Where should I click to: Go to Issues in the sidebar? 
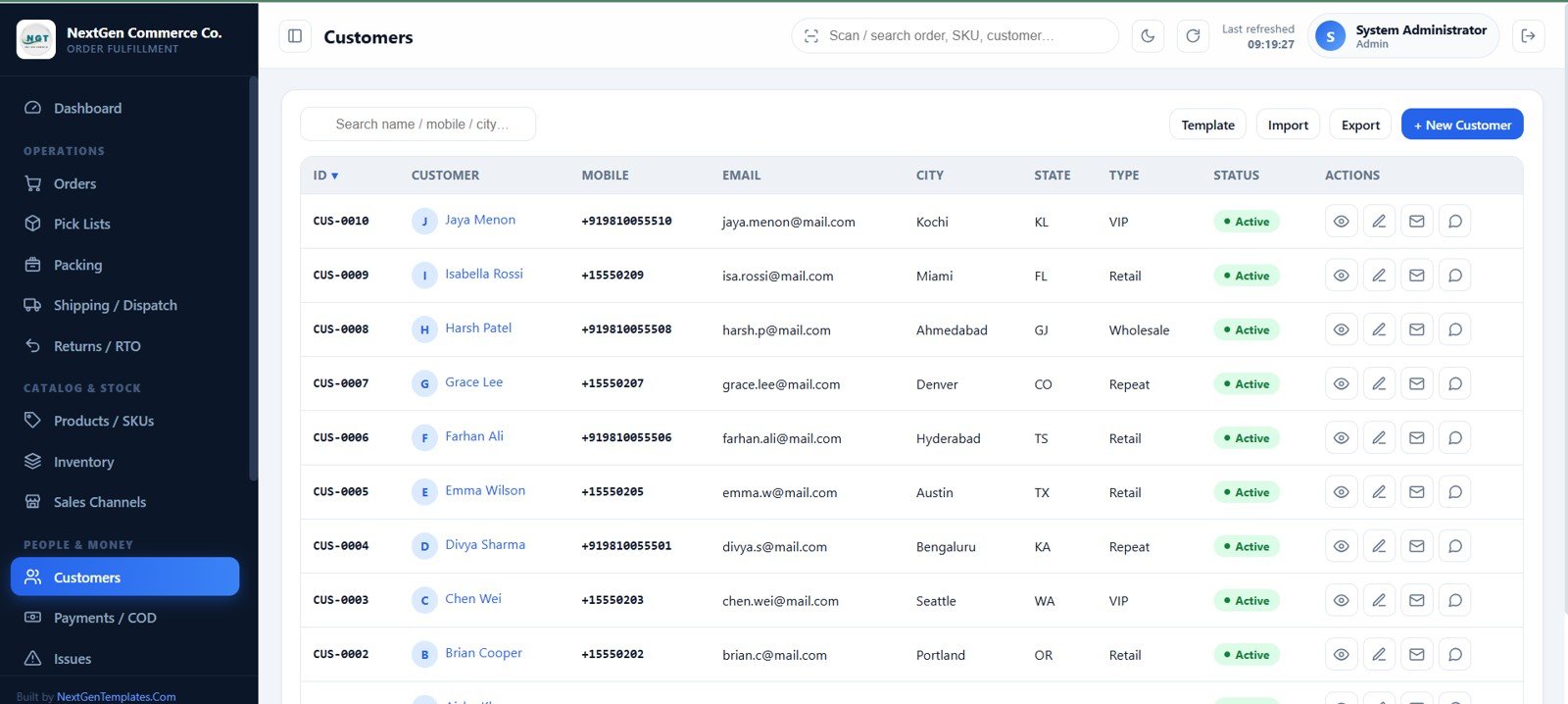tap(124, 659)
